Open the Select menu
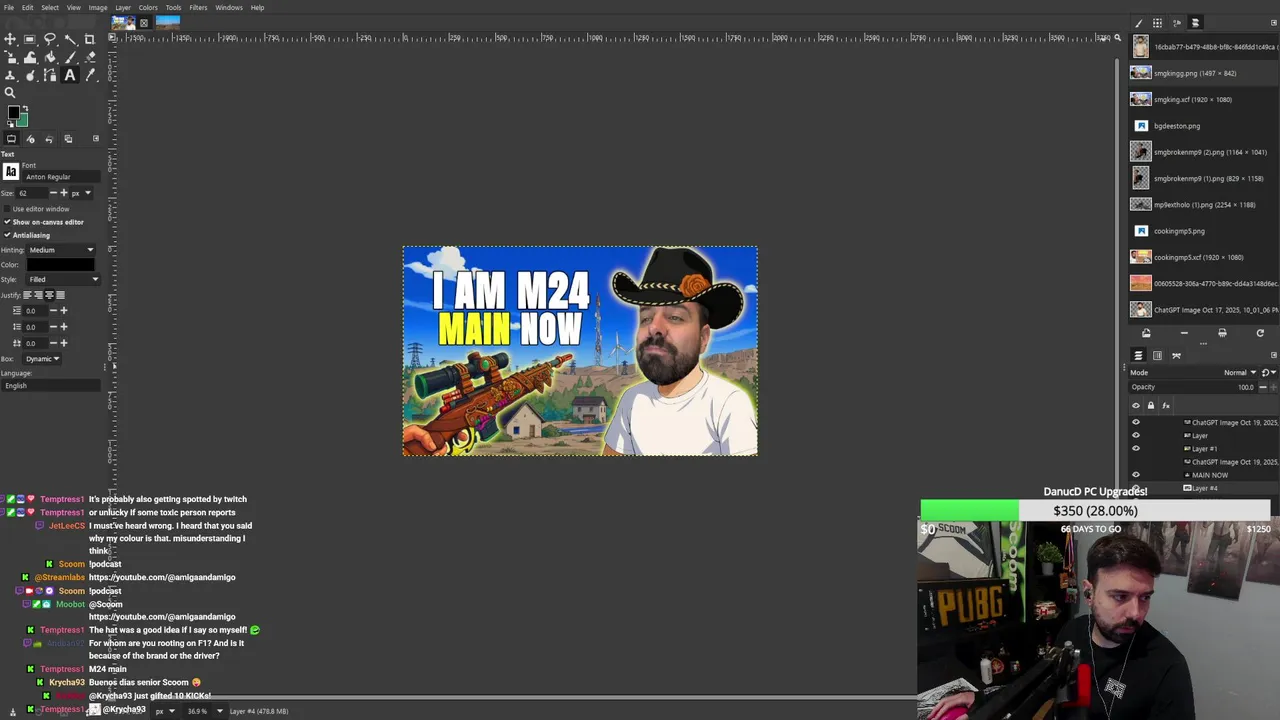The image size is (1280, 720). (49, 7)
